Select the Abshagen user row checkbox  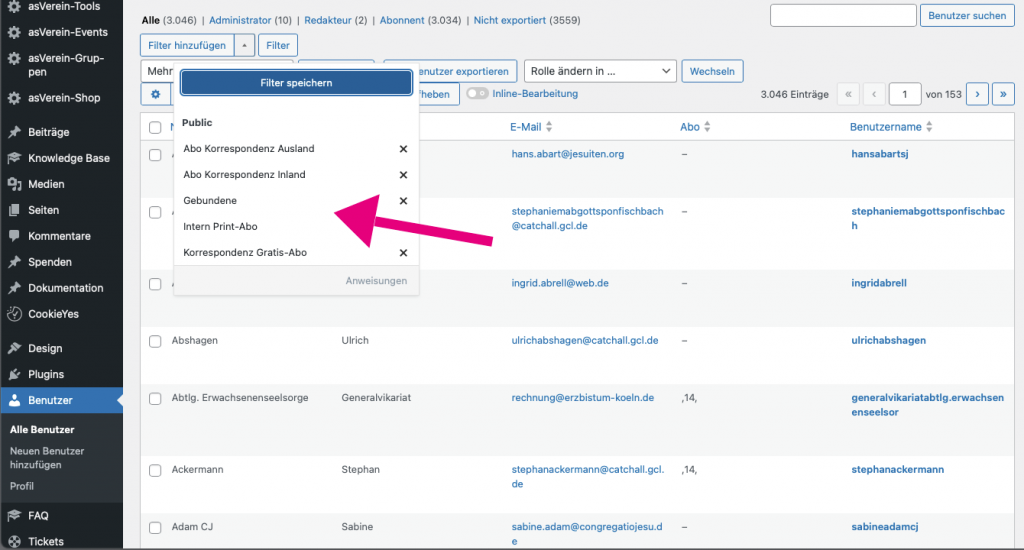[x=155, y=341]
